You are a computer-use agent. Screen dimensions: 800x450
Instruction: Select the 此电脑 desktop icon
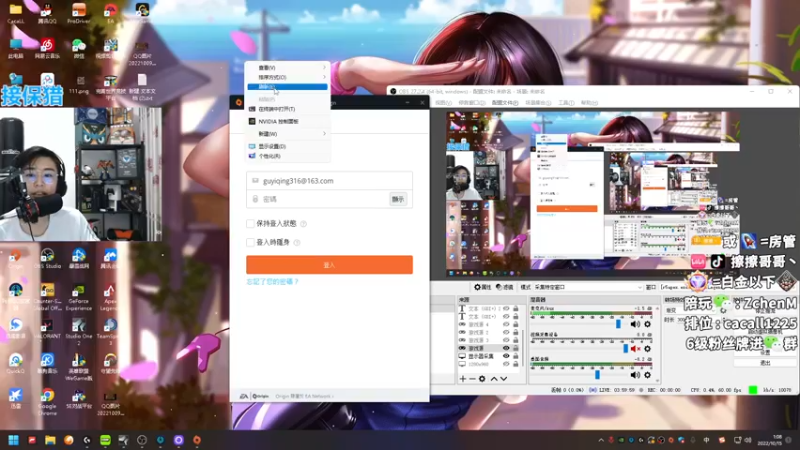click(15, 48)
